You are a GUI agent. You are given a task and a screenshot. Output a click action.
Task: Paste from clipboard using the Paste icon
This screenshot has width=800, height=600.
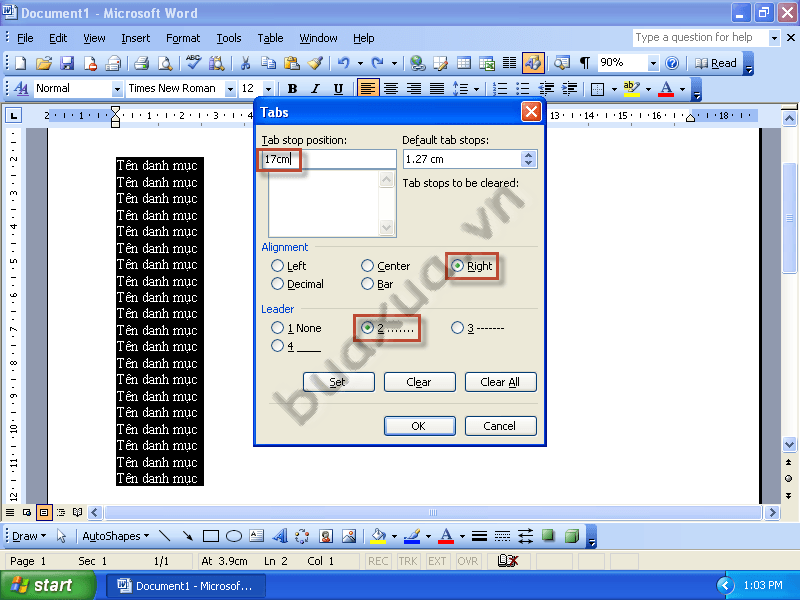click(x=292, y=63)
